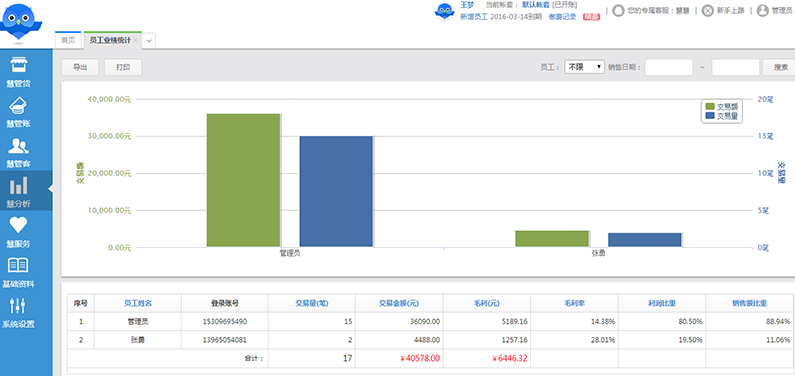Viewport: 795px width, 376px height.
Task: Switch to the 首页 tab
Action: (x=68, y=41)
